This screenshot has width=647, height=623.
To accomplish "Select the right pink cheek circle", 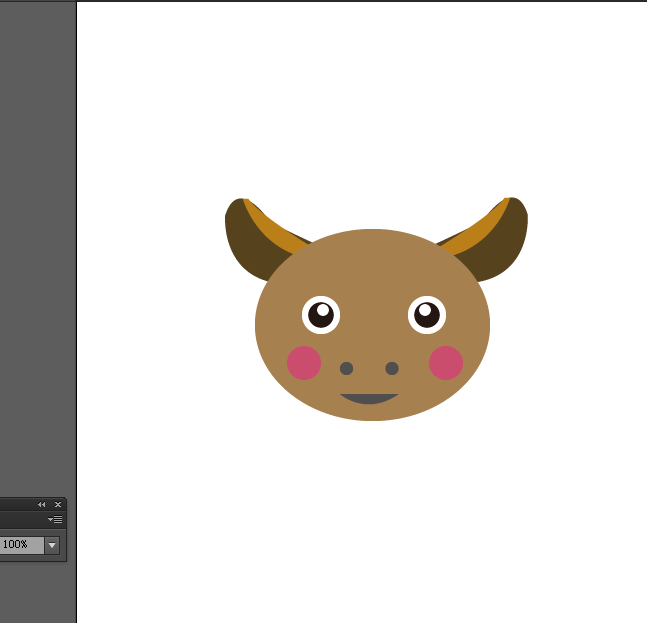I will tap(446, 363).
